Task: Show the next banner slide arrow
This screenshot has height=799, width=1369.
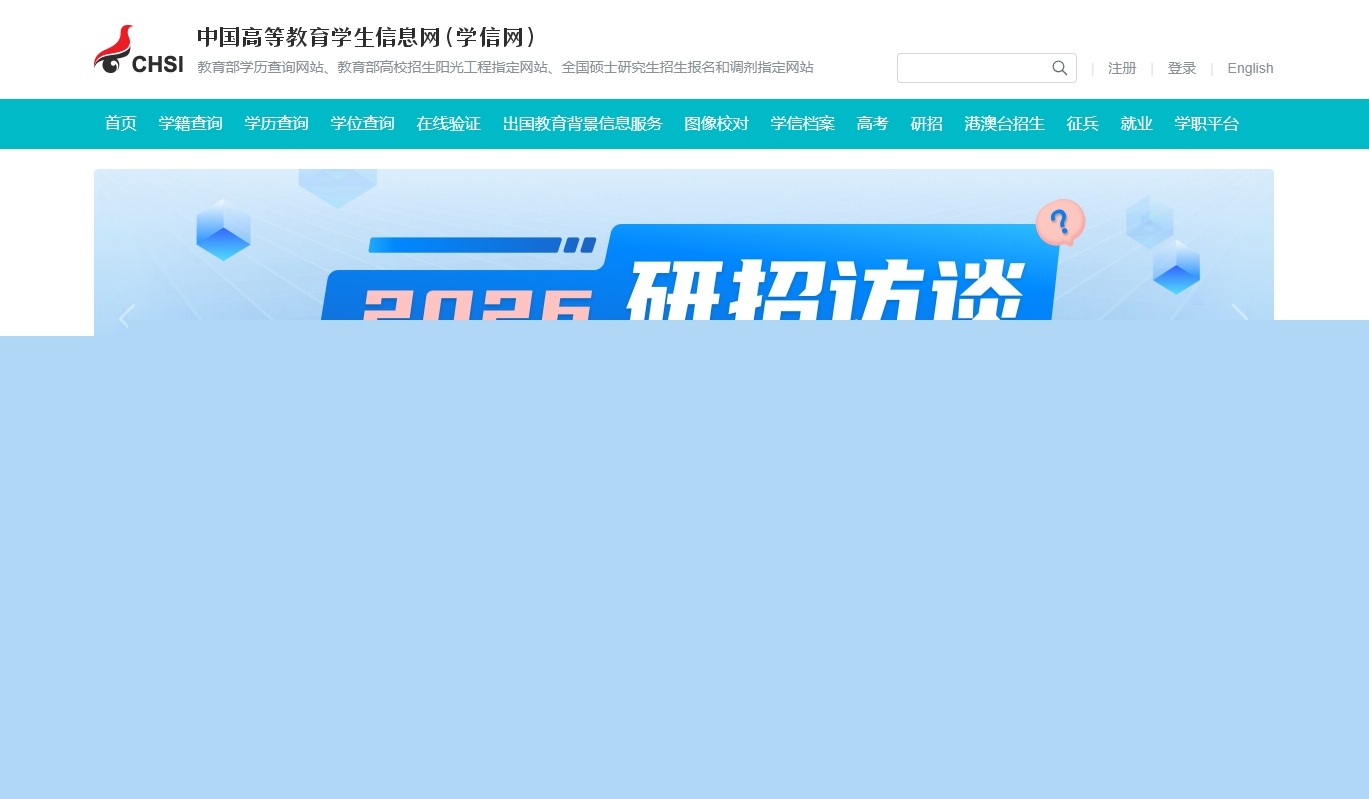Action: (1240, 315)
